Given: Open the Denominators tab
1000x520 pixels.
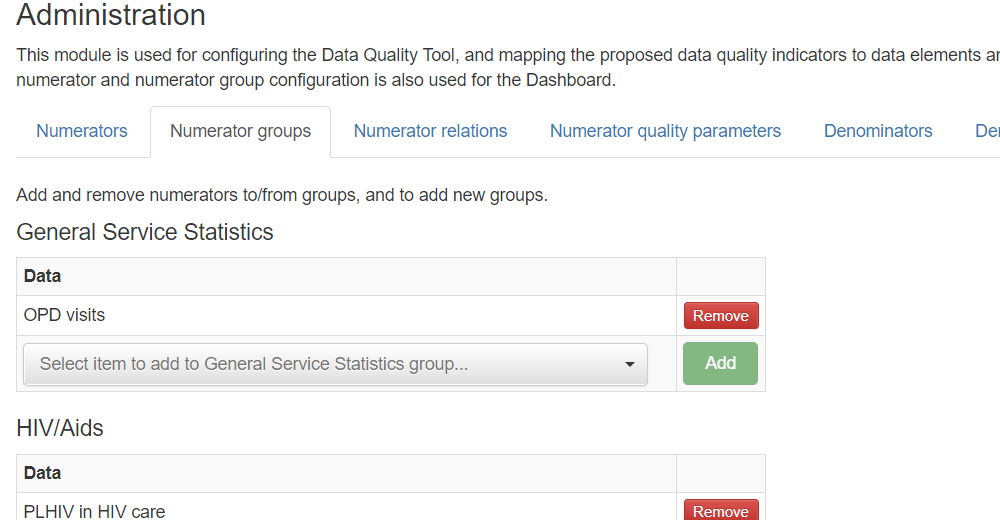Looking at the screenshot, I should (878, 131).
